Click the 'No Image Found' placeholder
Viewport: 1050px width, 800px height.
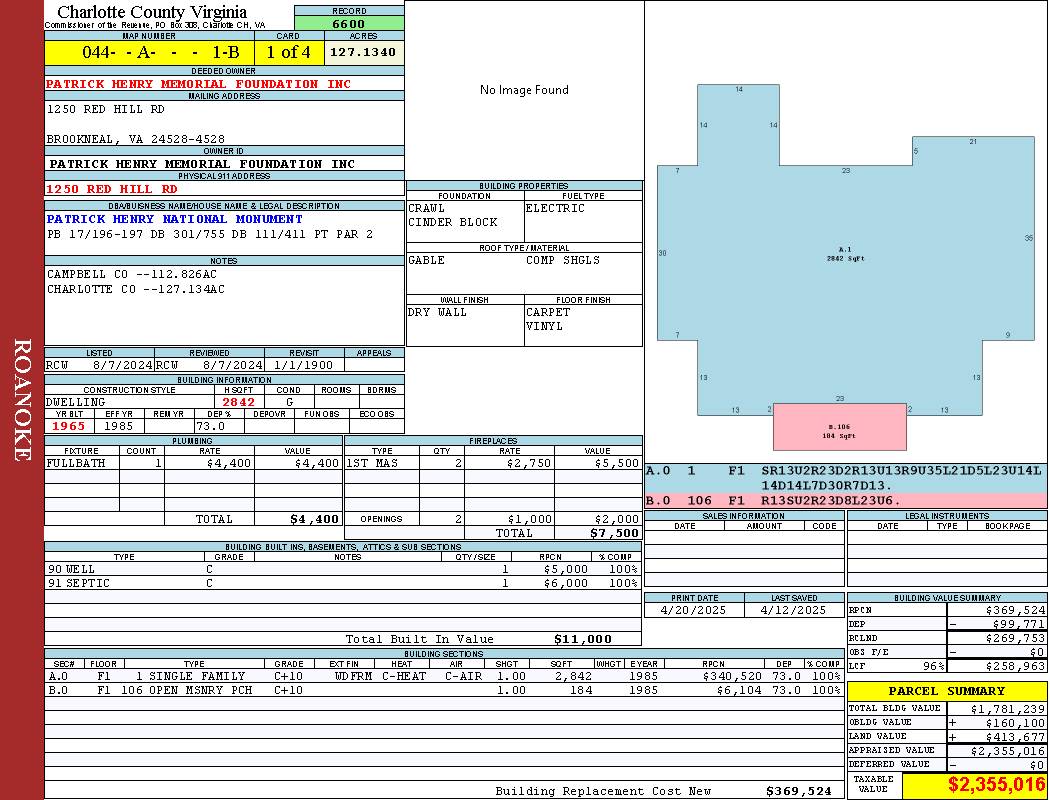pos(524,90)
